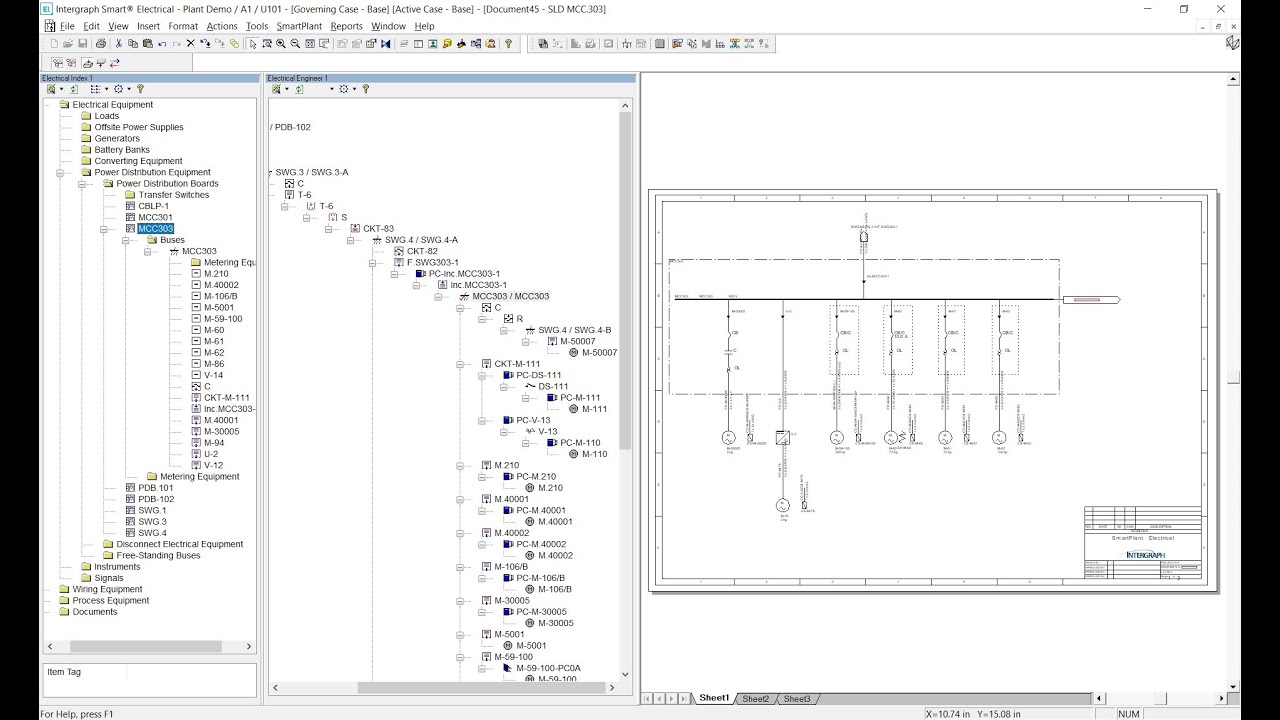This screenshot has width=1280, height=720.
Task: Click the blue bowtie toolbar icon
Action: click(x=385, y=43)
